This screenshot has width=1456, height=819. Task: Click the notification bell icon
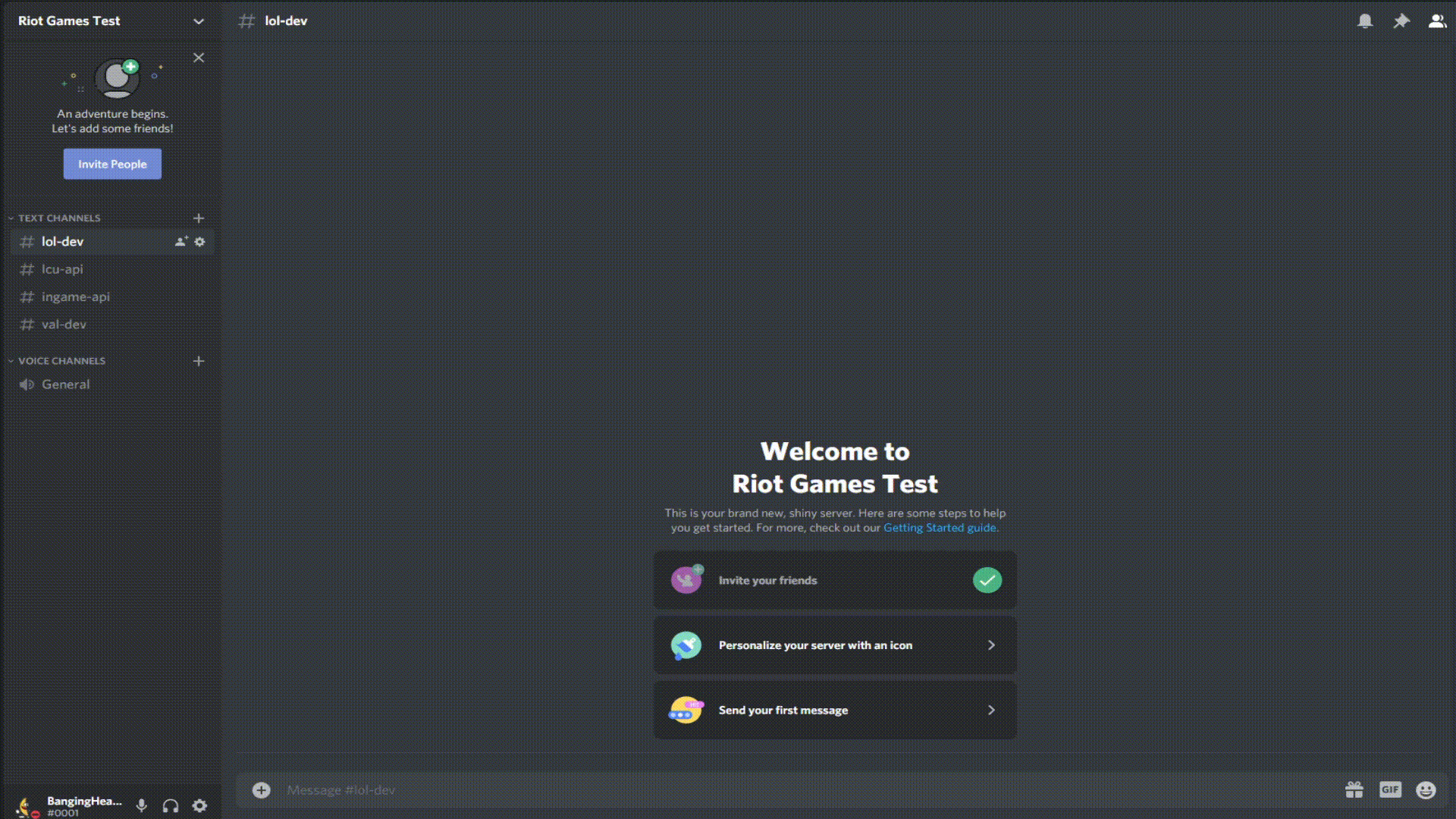[x=1365, y=21]
